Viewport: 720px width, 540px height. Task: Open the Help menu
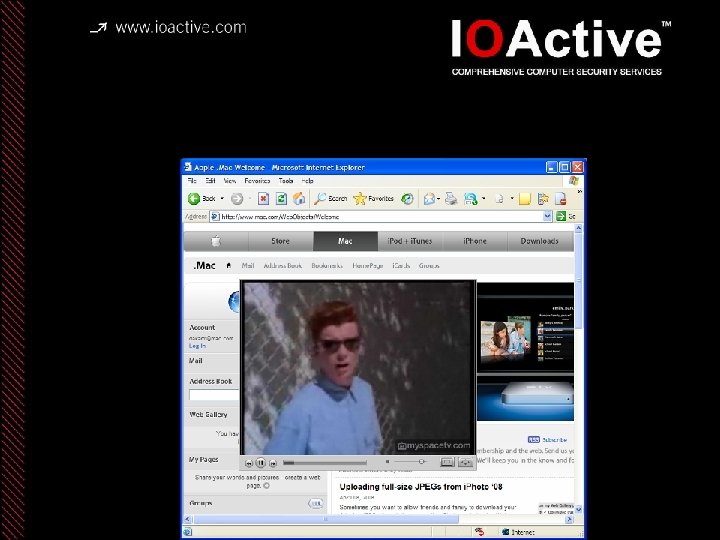[x=308, y=181]
